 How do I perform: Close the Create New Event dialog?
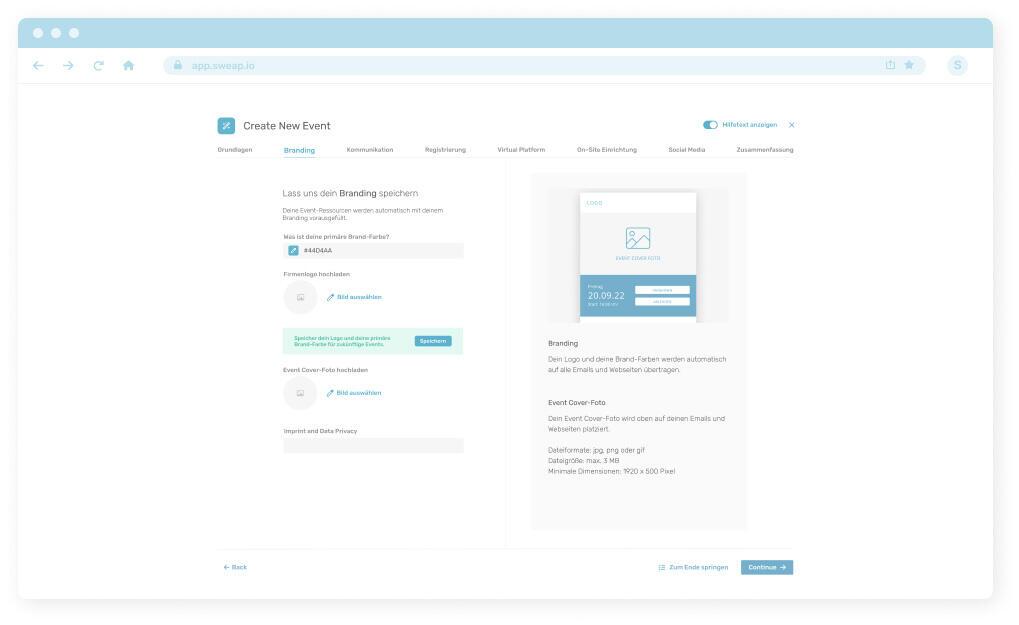pos(791,125)
